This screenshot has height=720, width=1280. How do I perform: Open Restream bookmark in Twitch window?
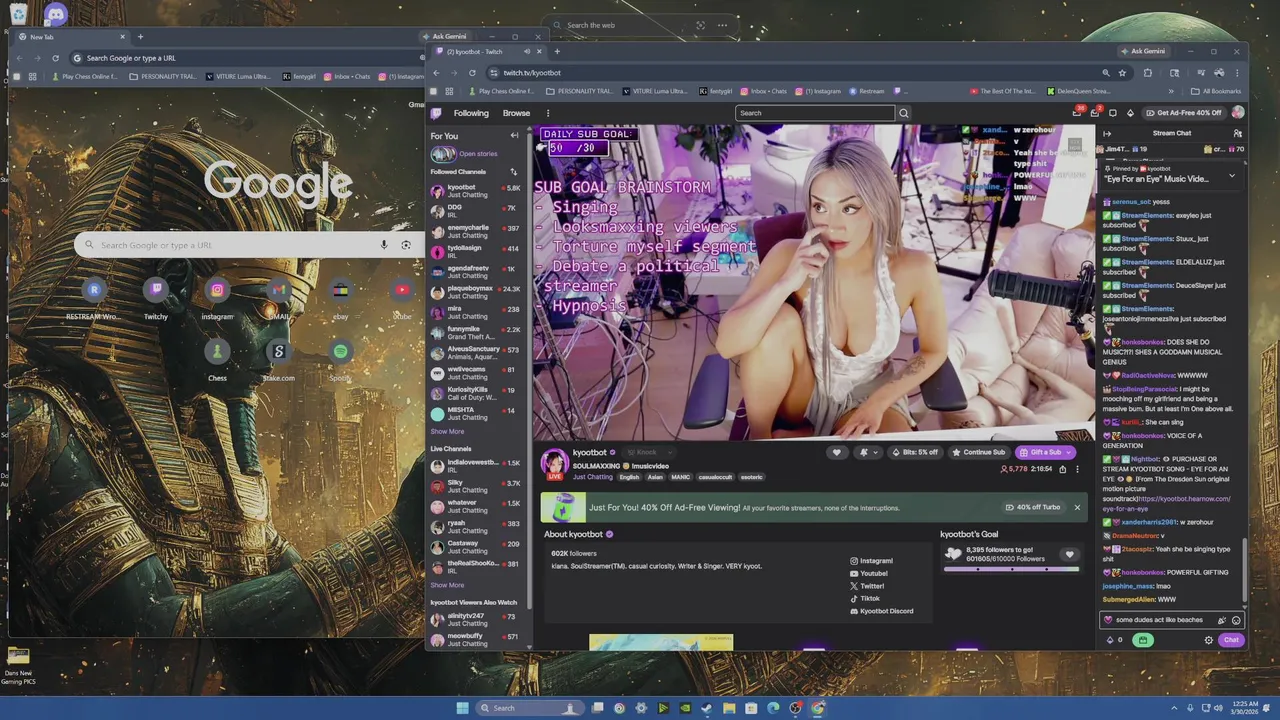pos(867,91)
